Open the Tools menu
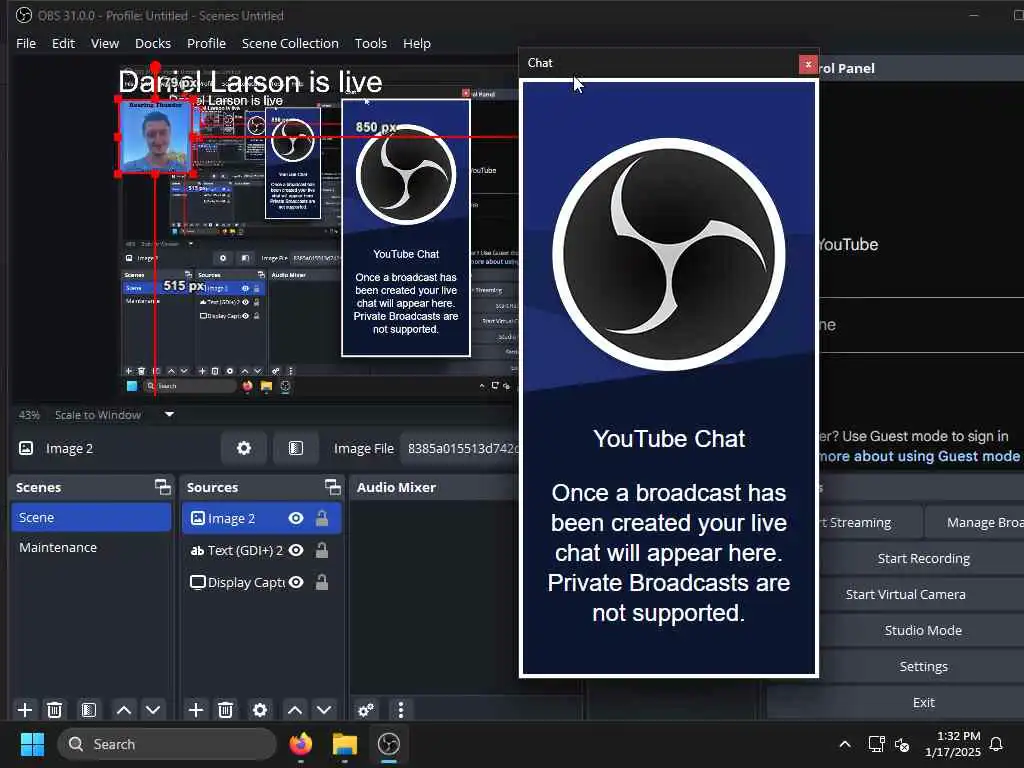1024x768 pixels. tap(370, 43)
